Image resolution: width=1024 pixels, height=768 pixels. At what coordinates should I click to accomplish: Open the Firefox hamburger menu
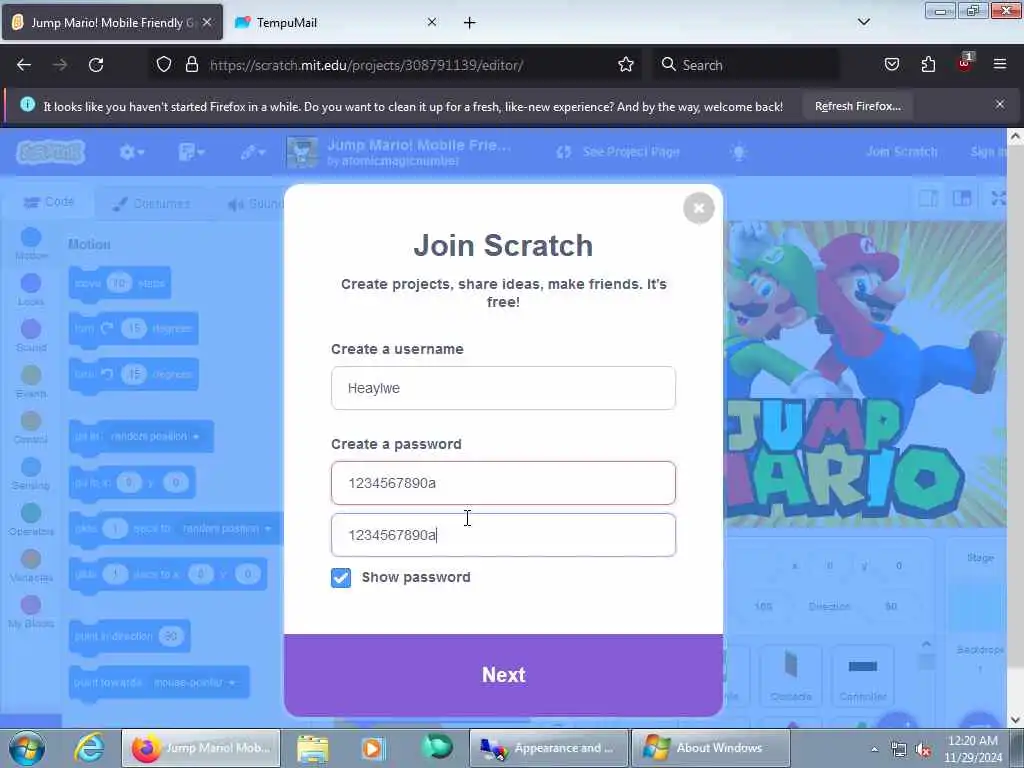tap(1000, 65)
